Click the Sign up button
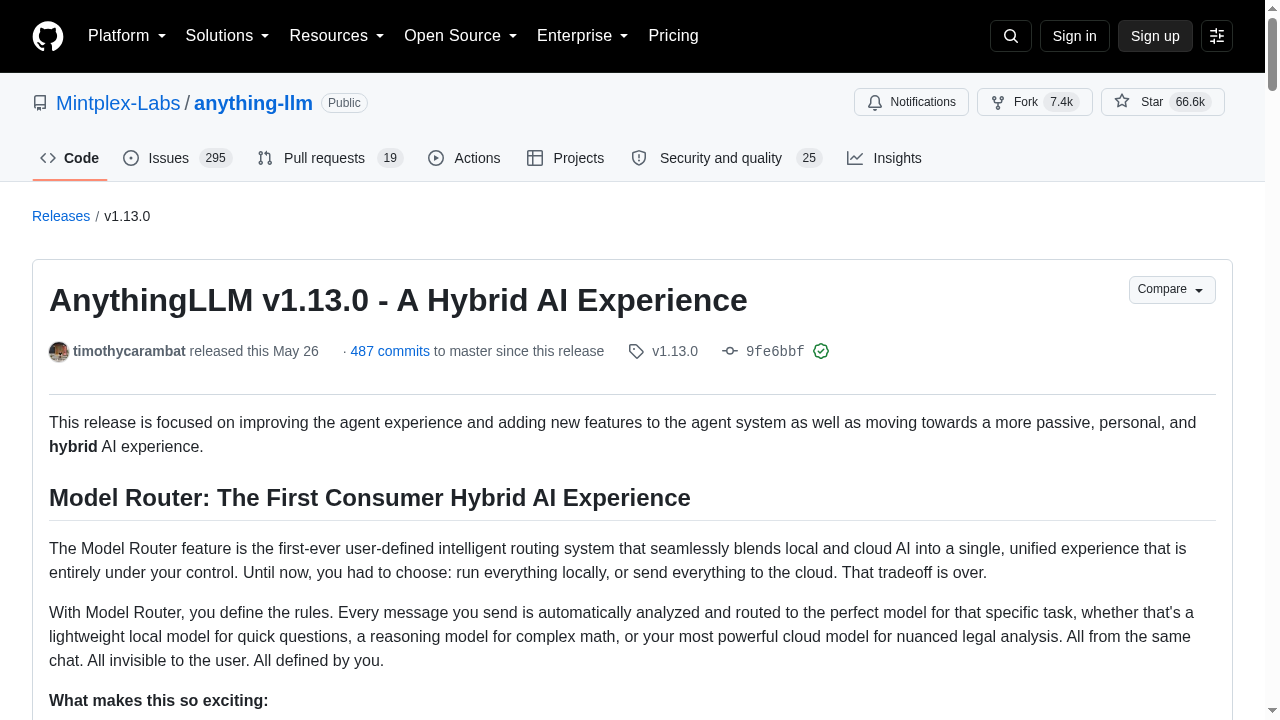The width and height of the screenshot is (1280, 720). pyautogui.click(x=1155, y=36)
